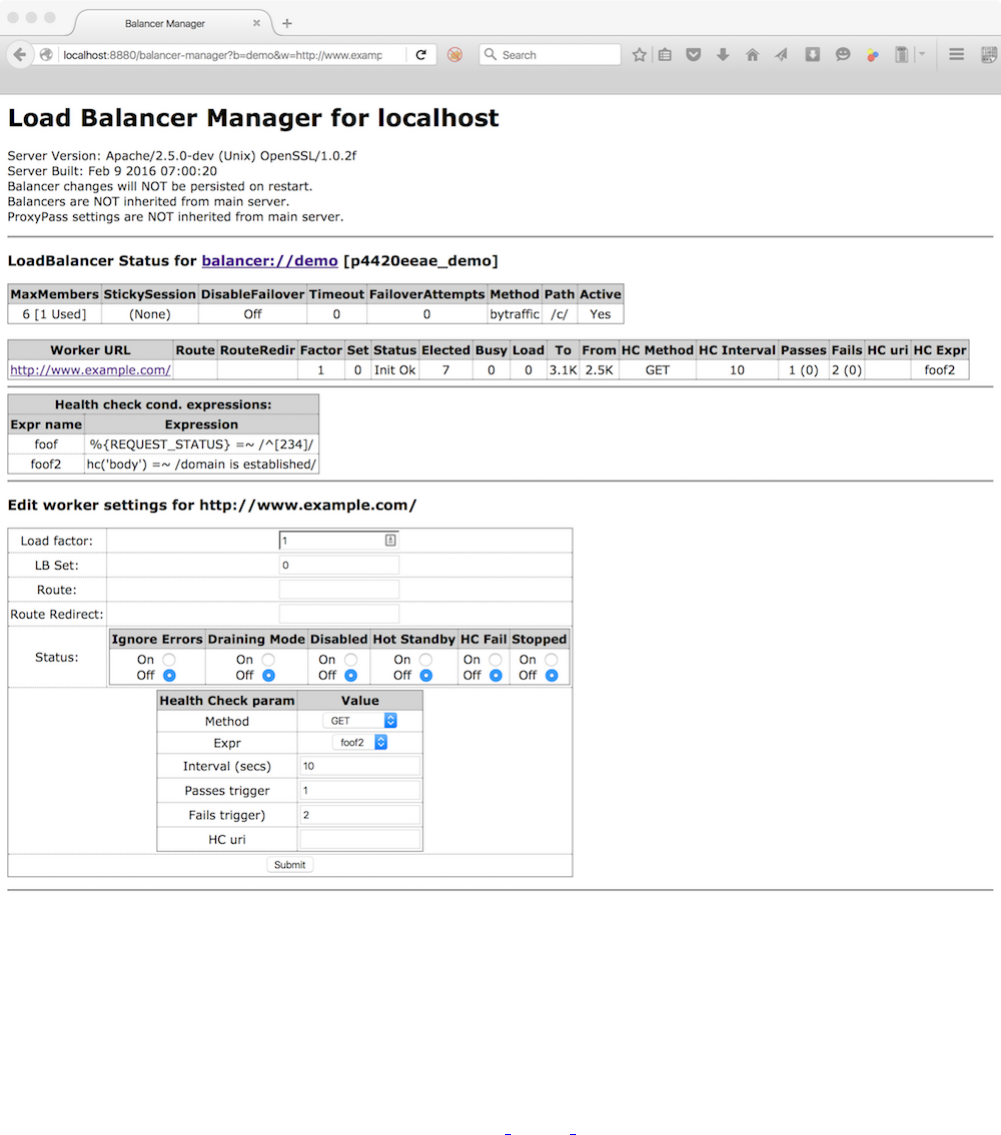Select the Balancer Manager browser tab
1001x1135 pixels.
pyautogui.click(x=173, y=23)
